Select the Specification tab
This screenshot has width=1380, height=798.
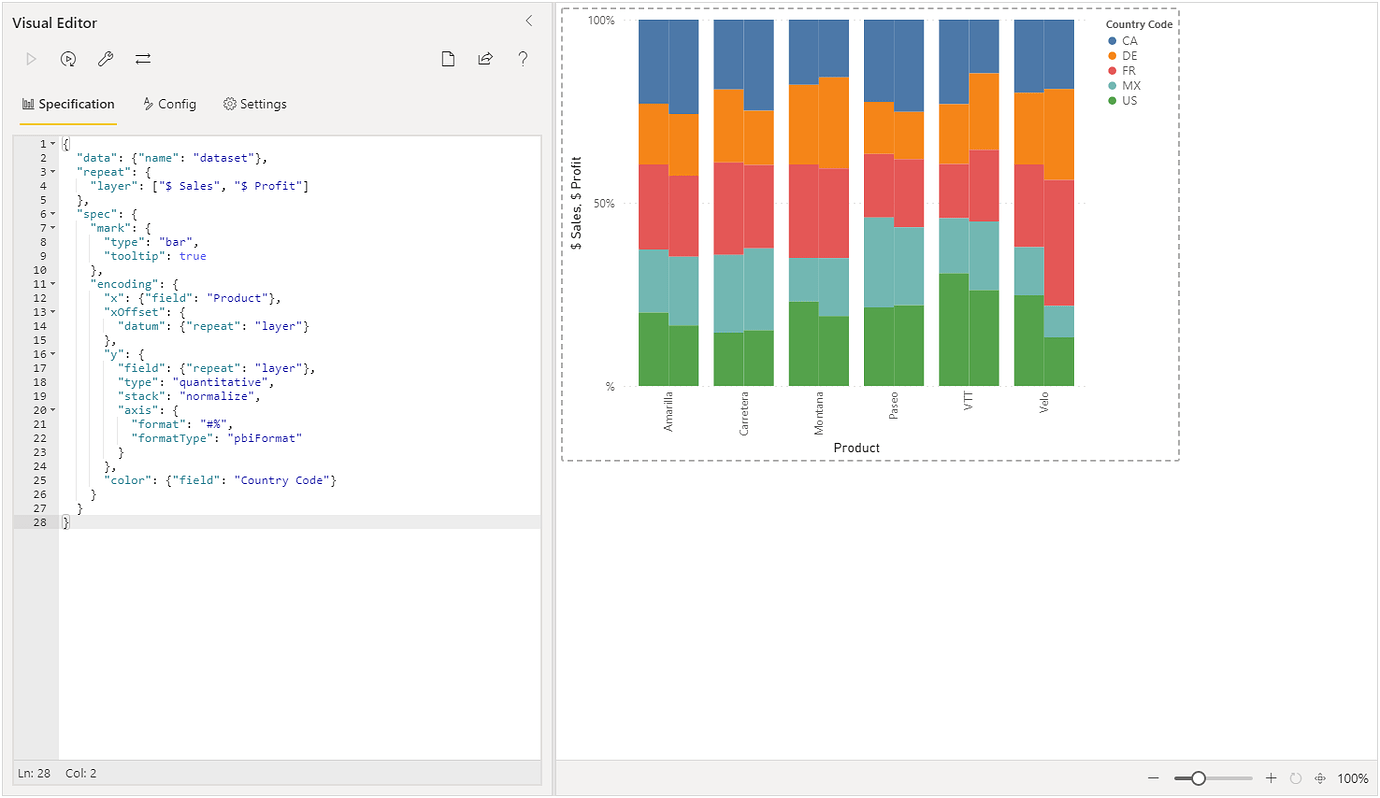click(x=68, y=103)
